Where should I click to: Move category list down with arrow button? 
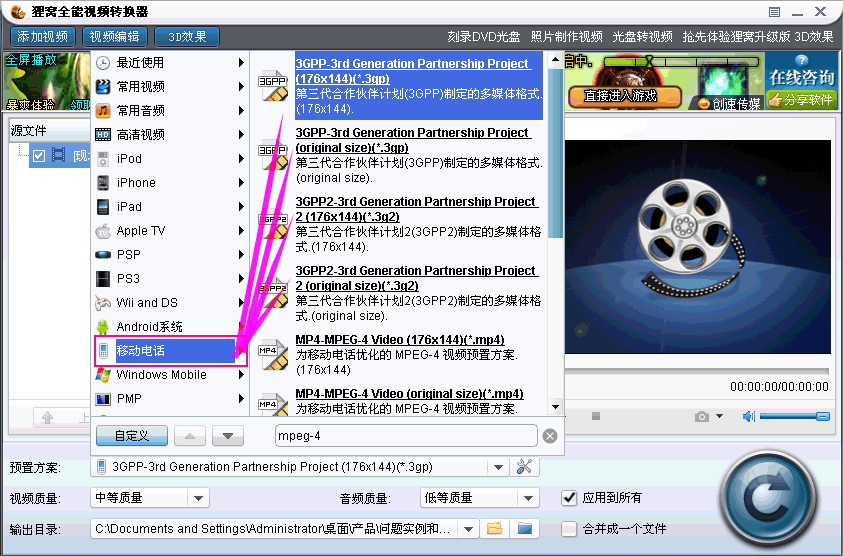pyautogui.click(x=228, y=436)
